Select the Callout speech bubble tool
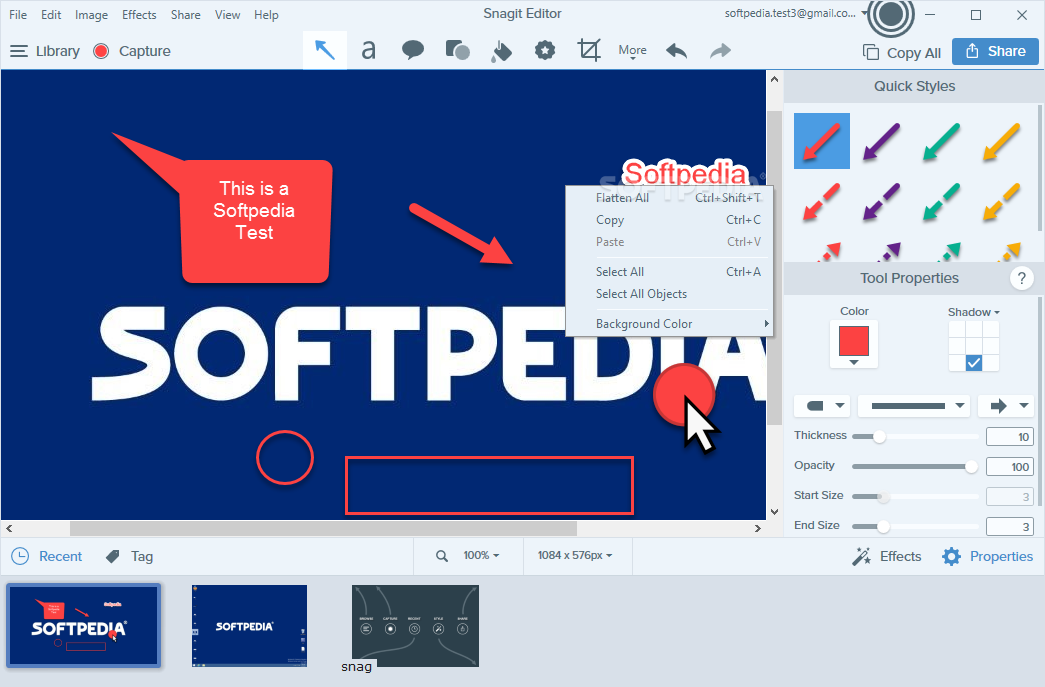This screenshot has width=1045, height=687. click(x=413, y=50)
